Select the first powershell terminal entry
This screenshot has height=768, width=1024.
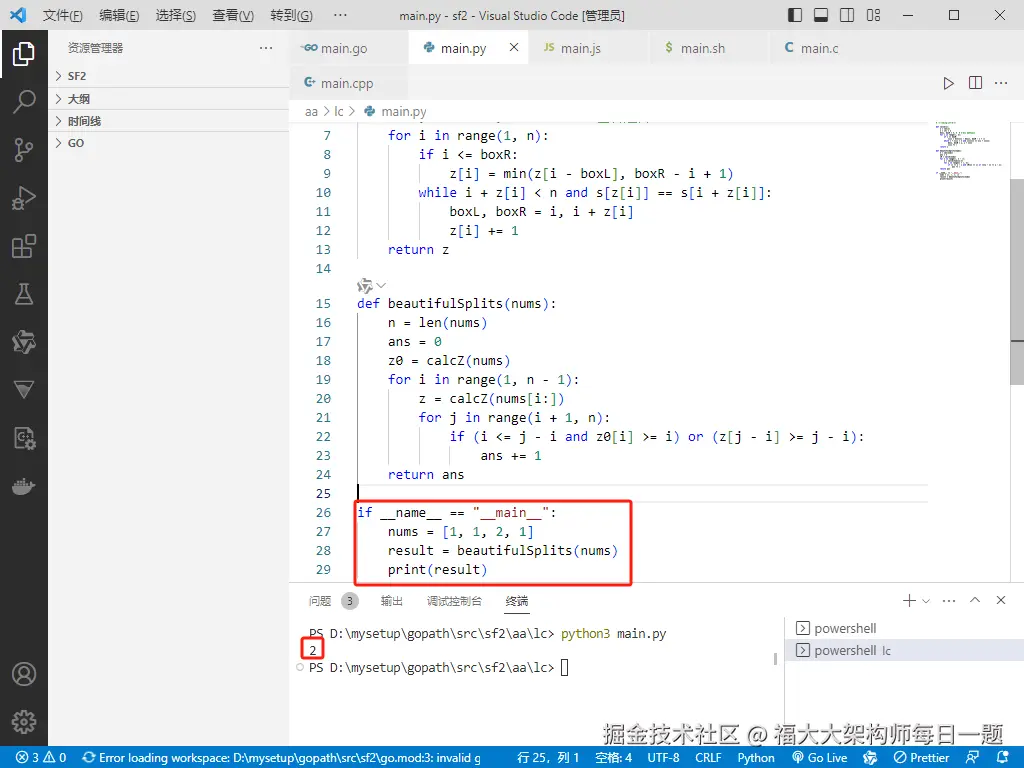point(904,628)
